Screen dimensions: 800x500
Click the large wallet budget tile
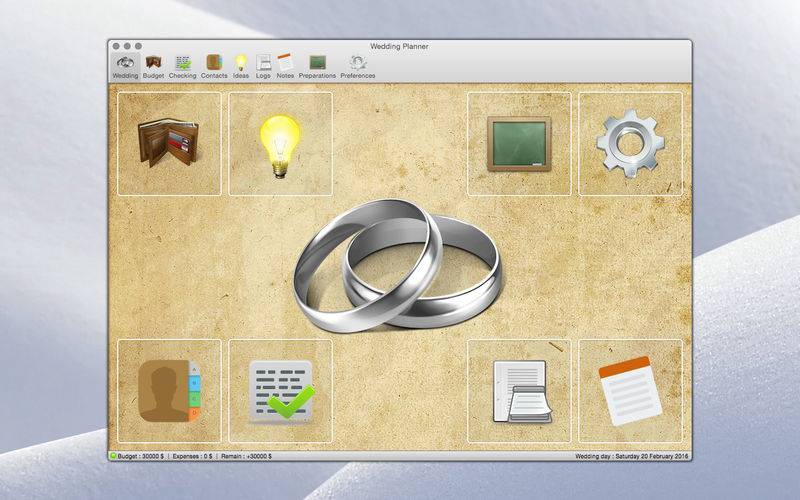tap(169, 144)
